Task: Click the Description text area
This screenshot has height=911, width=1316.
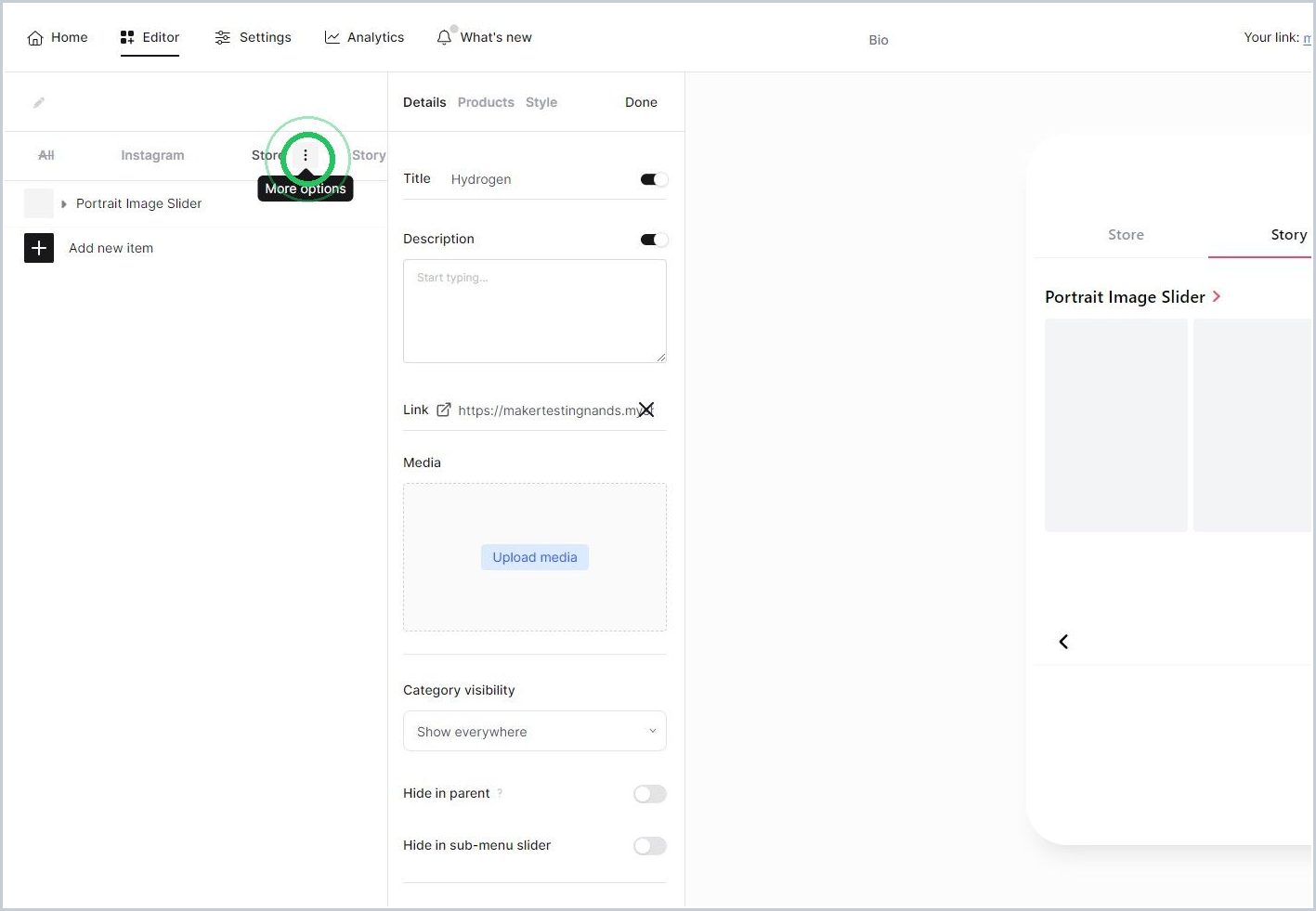Action: (x=535, y=311)
